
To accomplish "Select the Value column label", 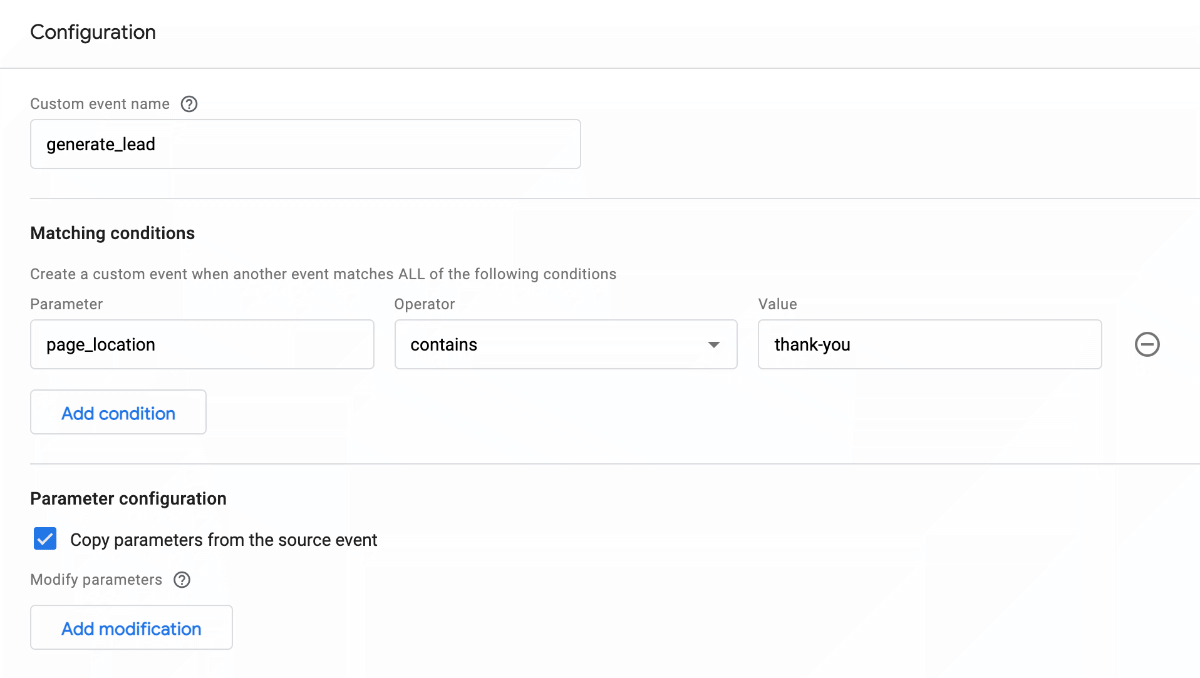I will pyautogui.click(x=778, y=304).
